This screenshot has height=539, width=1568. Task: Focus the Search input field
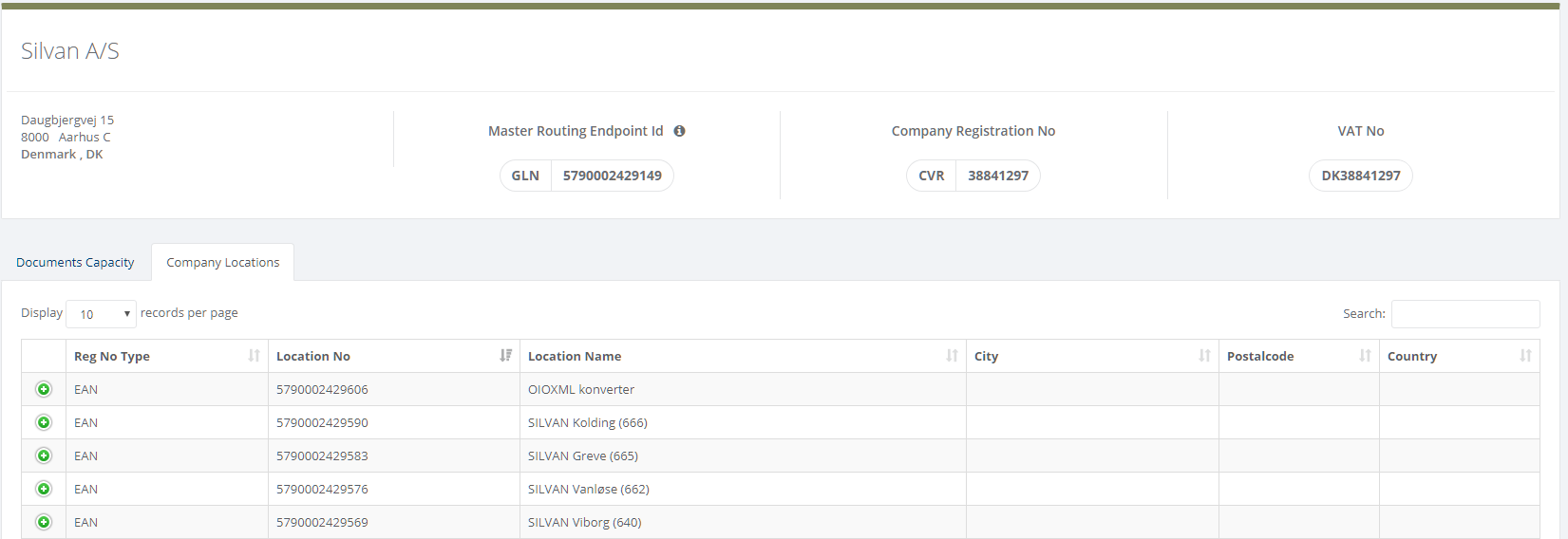1465,314
